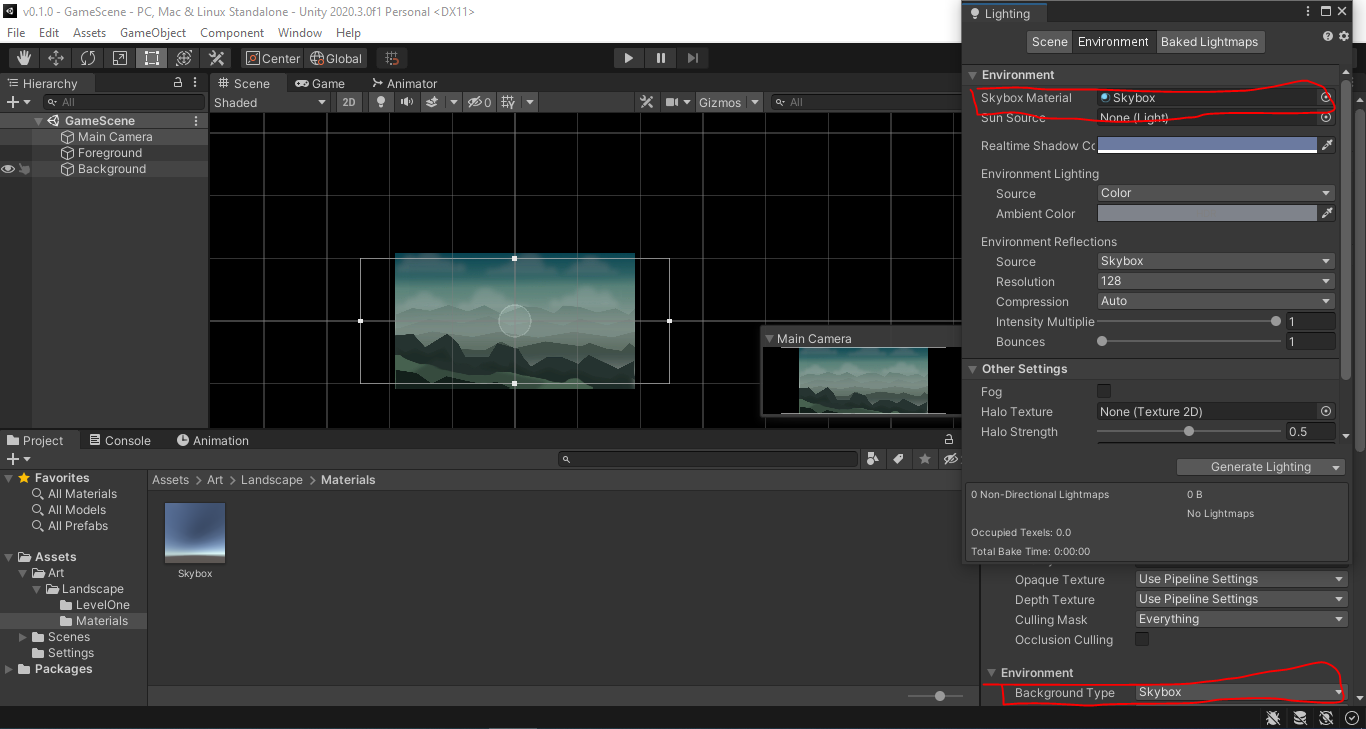Image resolution: width=1366 pixels, height=729 pixels.
Task: Select the Scale tool
Action: click(120, 58)
